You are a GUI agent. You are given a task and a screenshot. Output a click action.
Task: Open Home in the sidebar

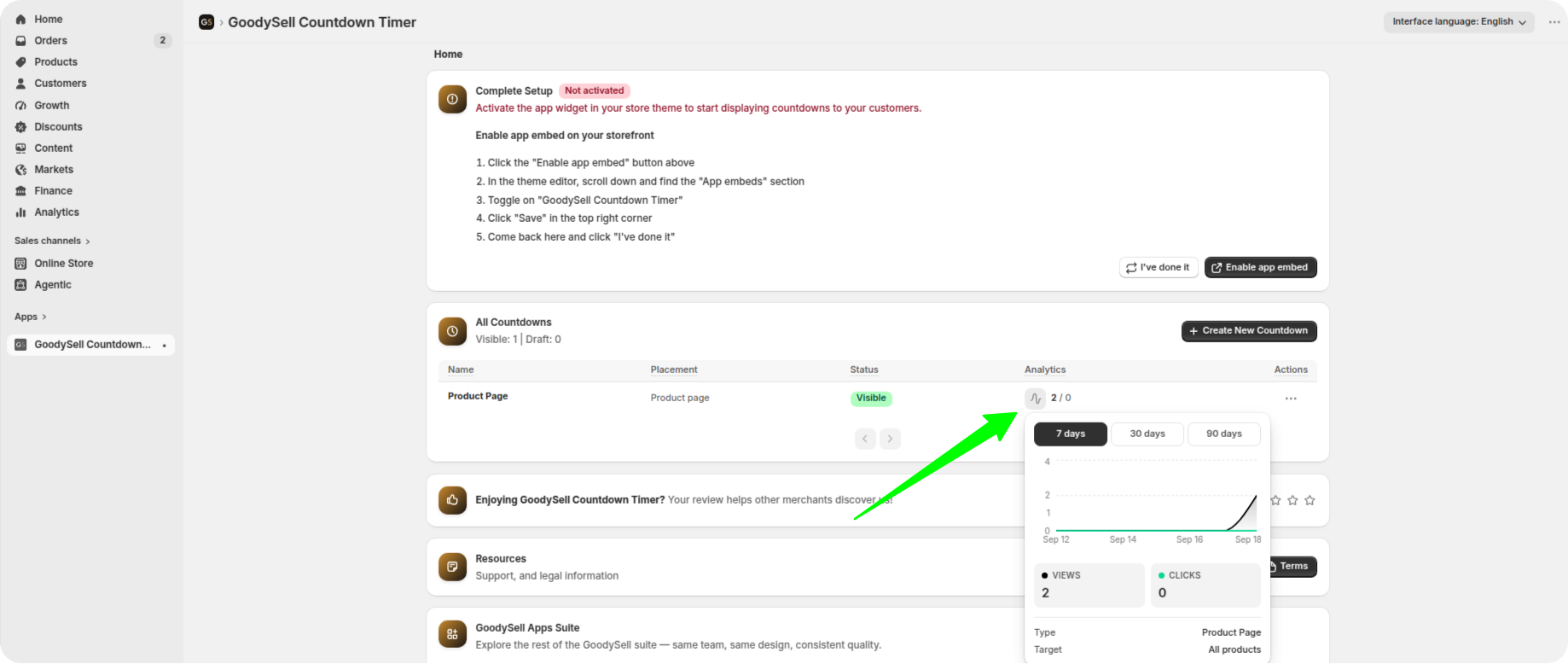tap(48, 19)
